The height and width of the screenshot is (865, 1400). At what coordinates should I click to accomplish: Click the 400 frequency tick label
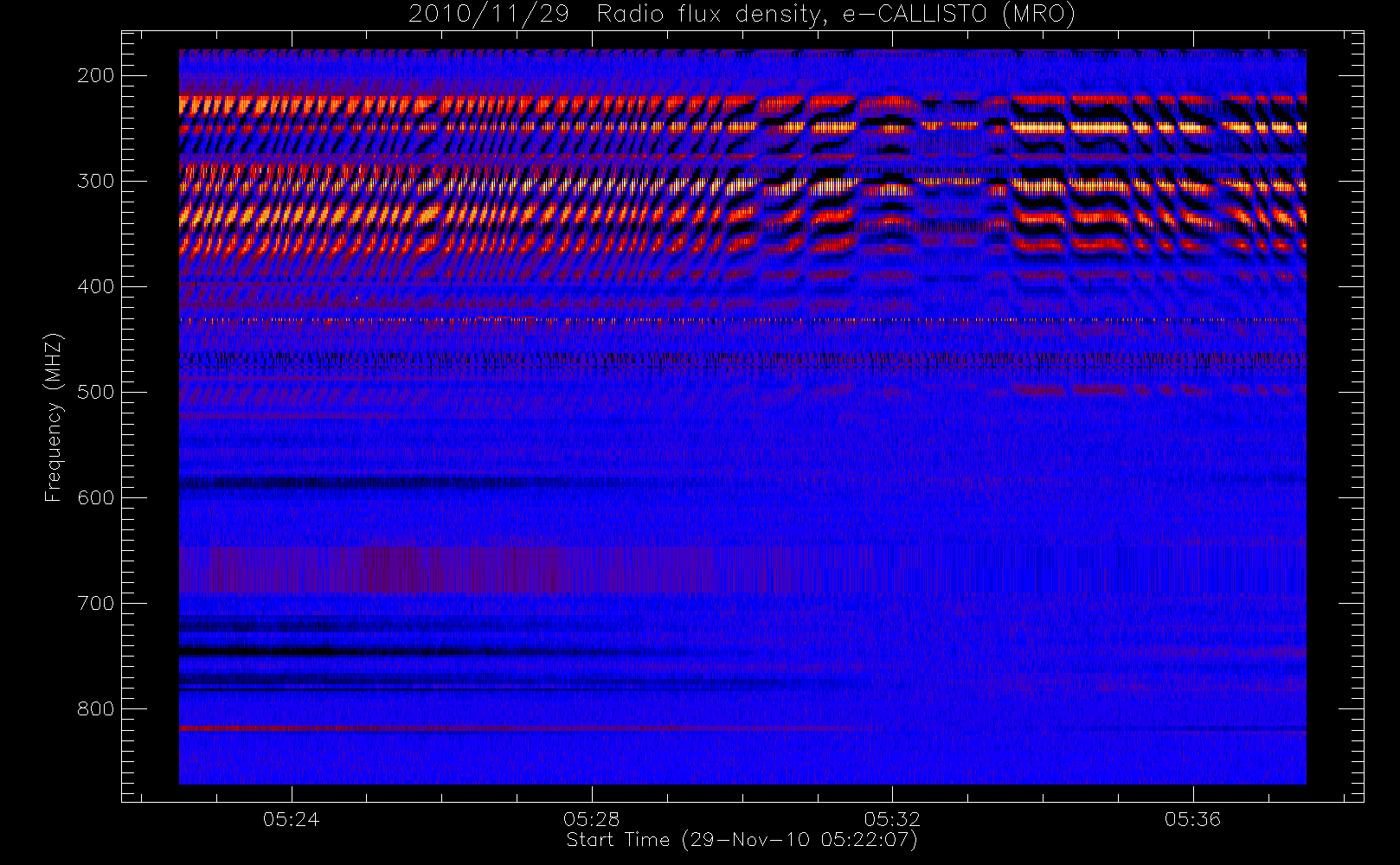[x=96, y=286]
